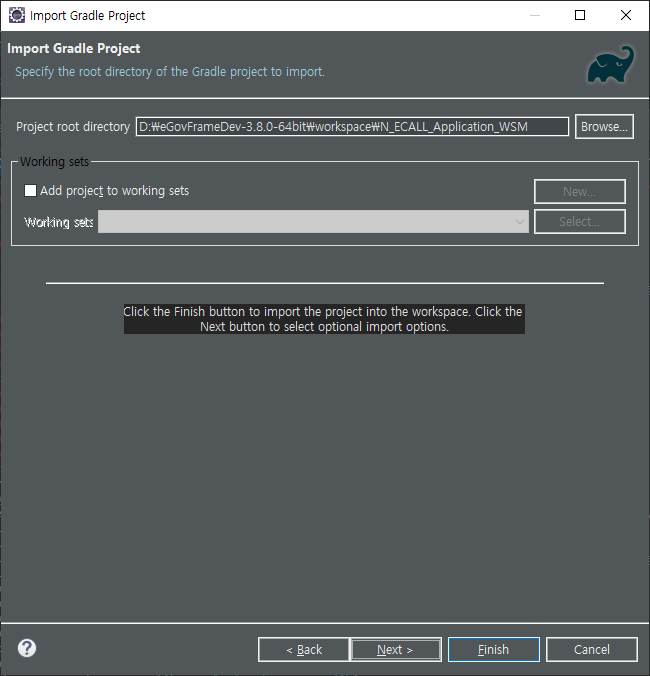Click Finish to import the project
Screen dimensions: 650x676
pos(494,649)
